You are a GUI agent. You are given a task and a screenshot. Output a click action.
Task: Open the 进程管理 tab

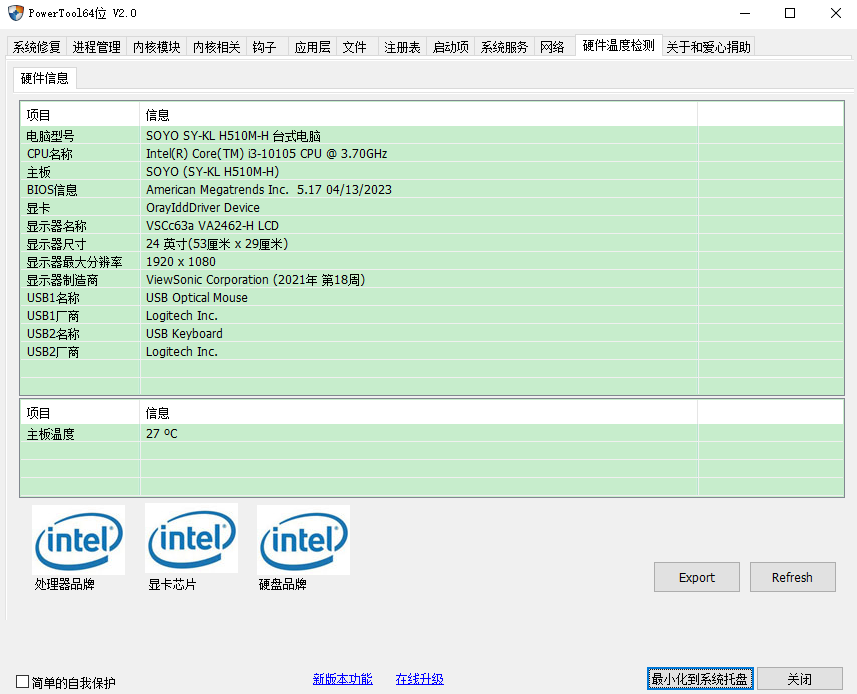tap(97, 47)
